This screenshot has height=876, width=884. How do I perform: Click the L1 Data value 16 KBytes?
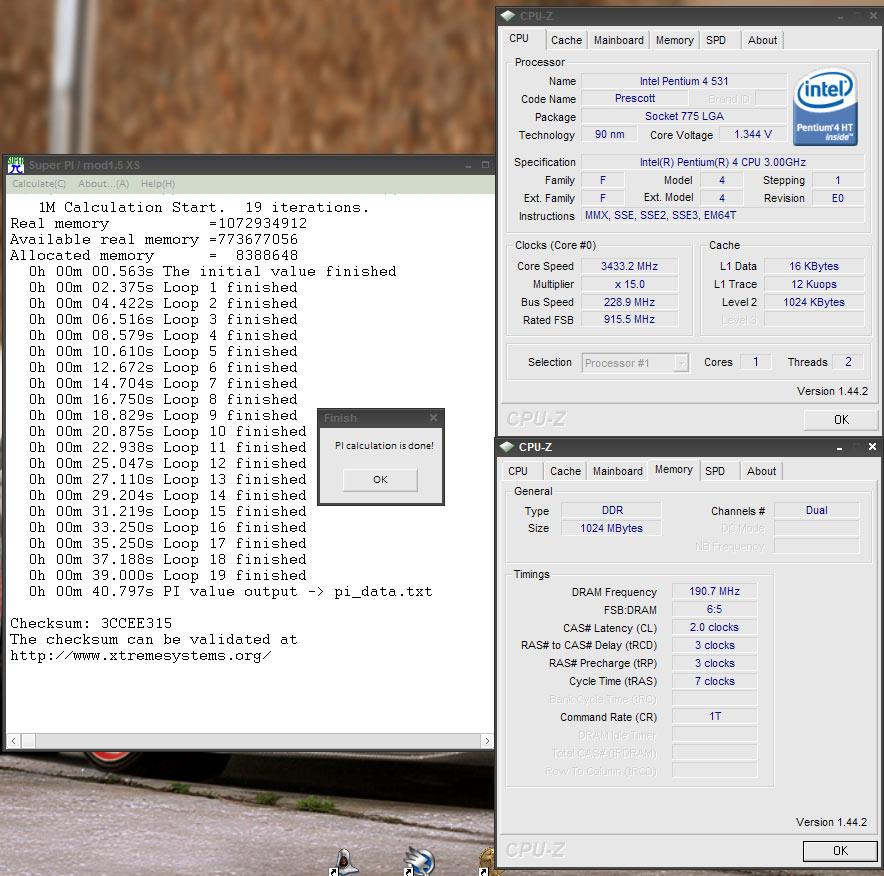(x=814, y=266)
